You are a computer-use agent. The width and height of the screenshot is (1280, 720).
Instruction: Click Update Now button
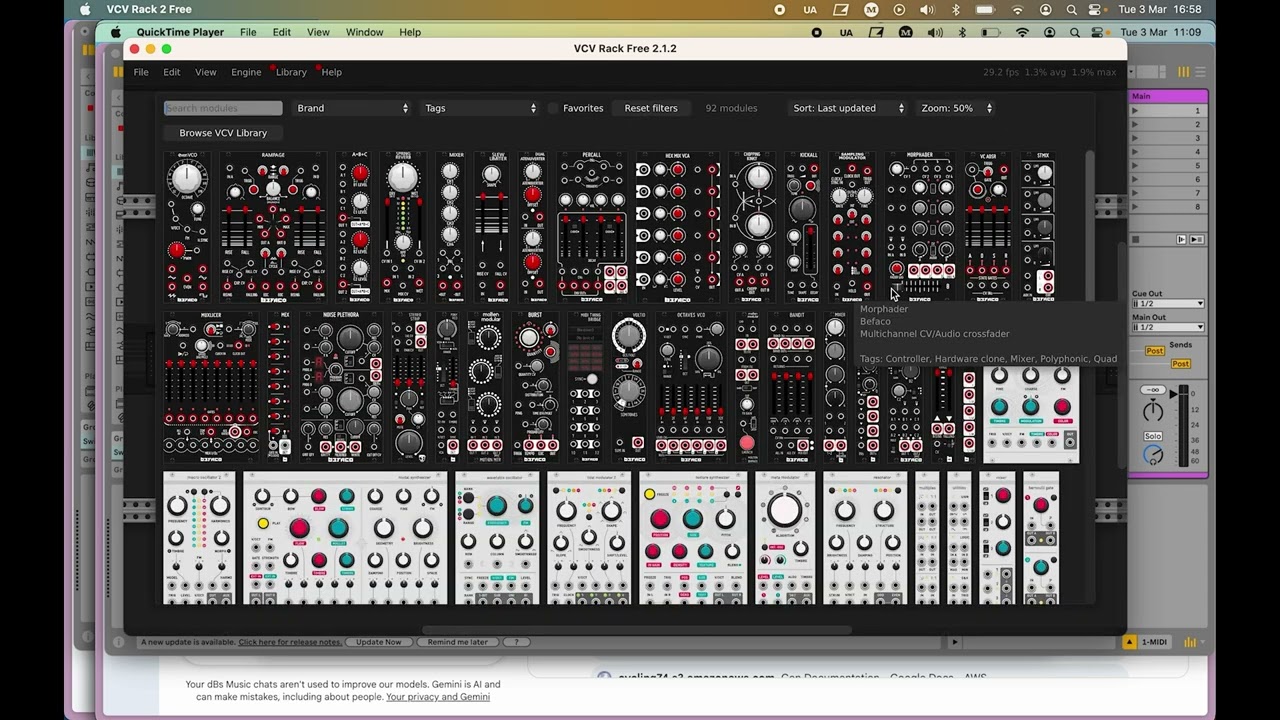pos(379,642)
